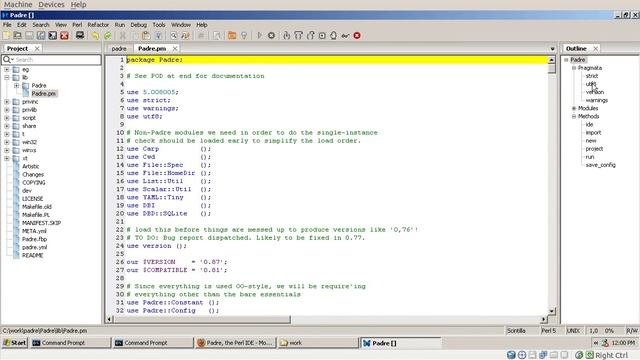Image resolution: width=640 pixels, height=360 pixels.
Task: Switch to 'Padre, the Perl IDE' browser taskbar button
Action: [236, 343]
